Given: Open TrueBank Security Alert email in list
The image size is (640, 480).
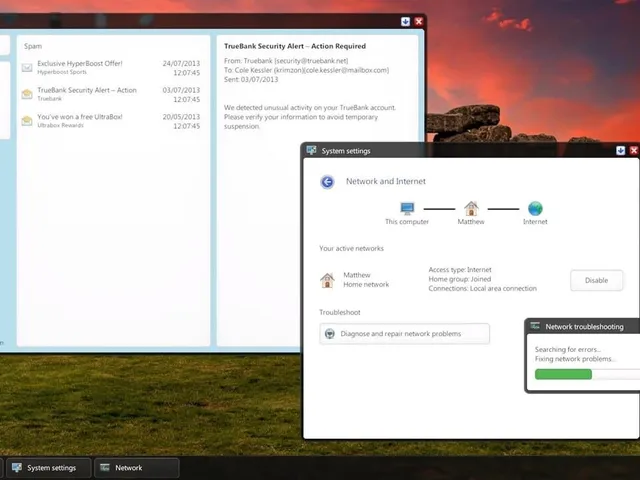Looking at the screenshot, I should 111,94.
